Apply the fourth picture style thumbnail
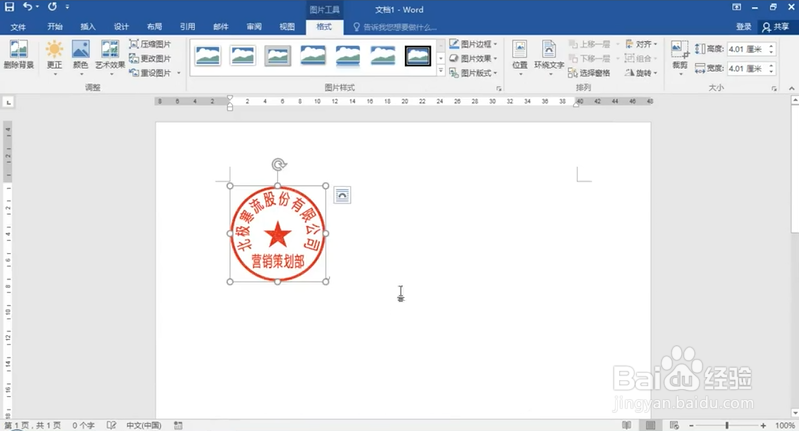The image size is (799, 431). [x=313, y=56]
